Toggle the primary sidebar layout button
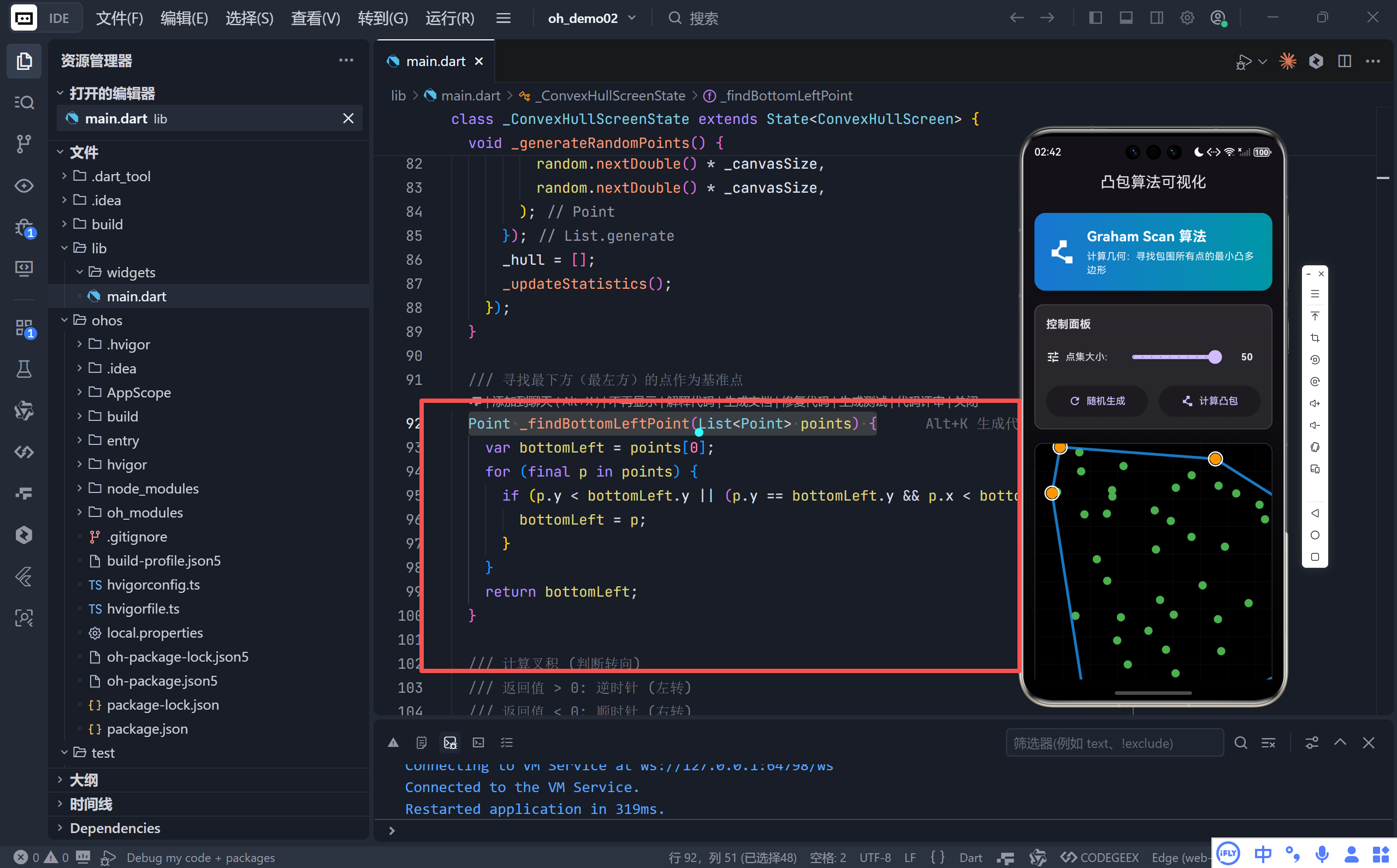Image resolution: width=1397 pixels, height=868 pixels. [1096, 18]
